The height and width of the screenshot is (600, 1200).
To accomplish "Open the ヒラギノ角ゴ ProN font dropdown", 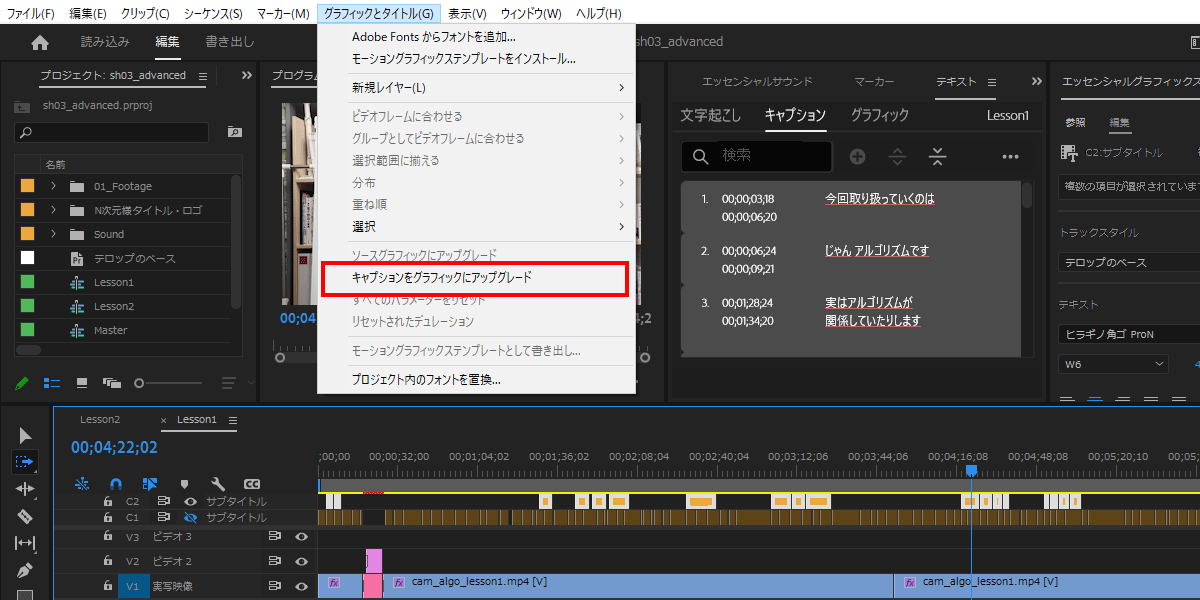I will click(x=1129, y=334).
